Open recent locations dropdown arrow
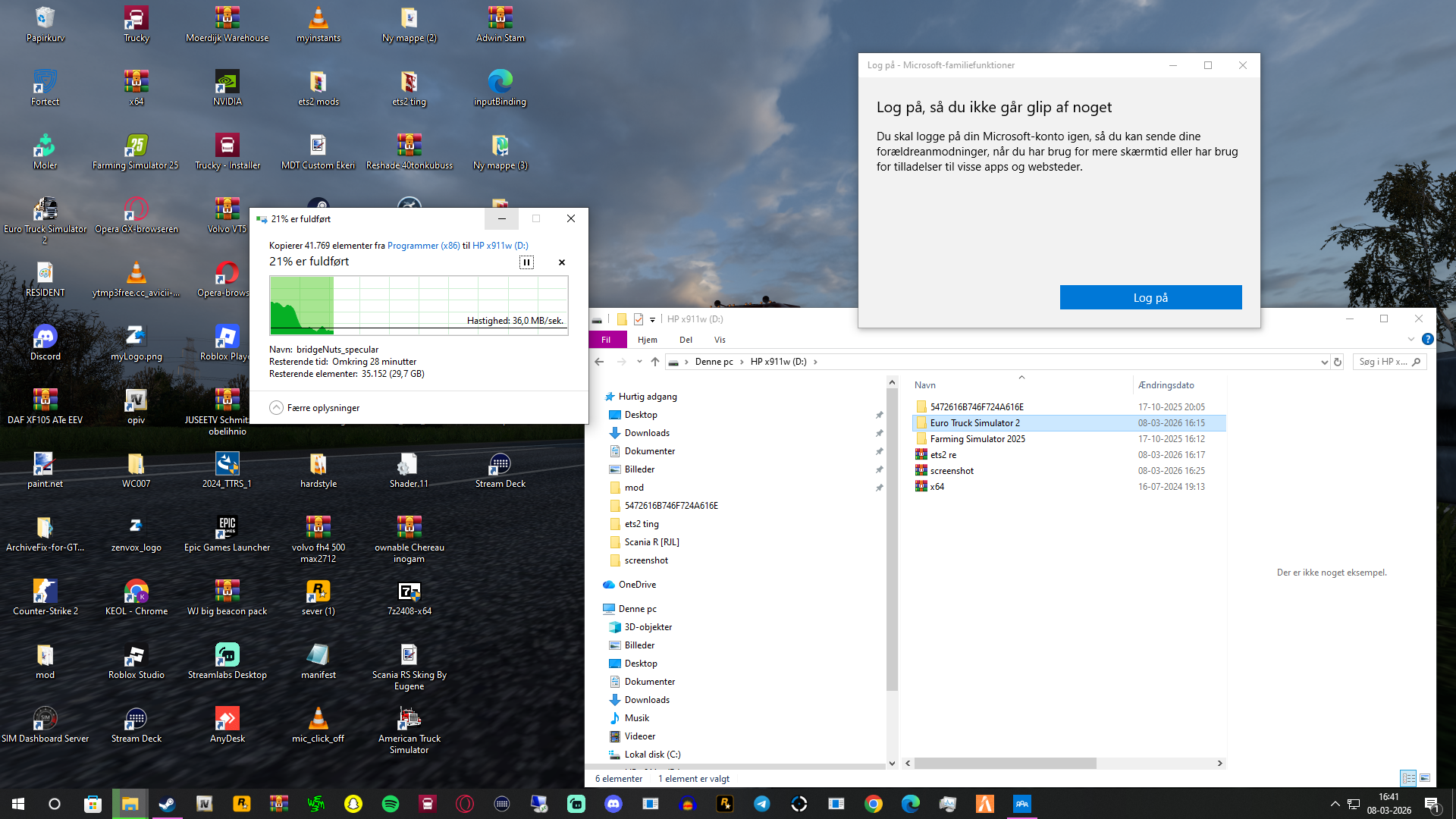The width and height of the screenshot is (1456, 819). pos(639,362)
